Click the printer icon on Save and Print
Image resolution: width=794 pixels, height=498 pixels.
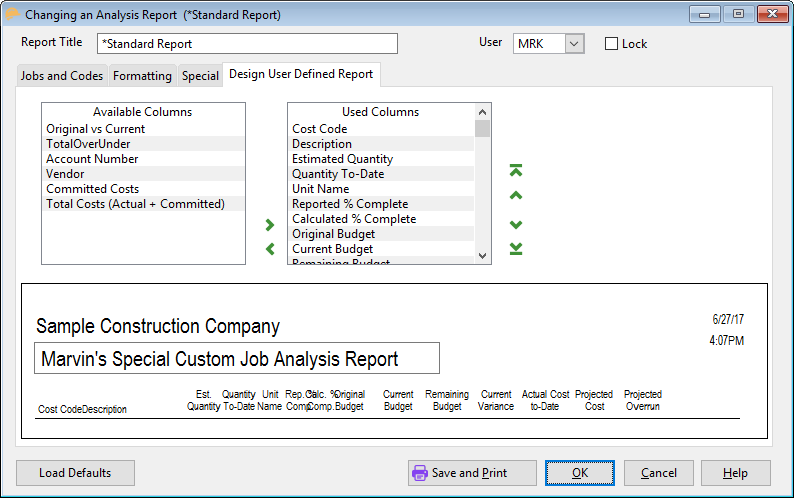(420, 473)
